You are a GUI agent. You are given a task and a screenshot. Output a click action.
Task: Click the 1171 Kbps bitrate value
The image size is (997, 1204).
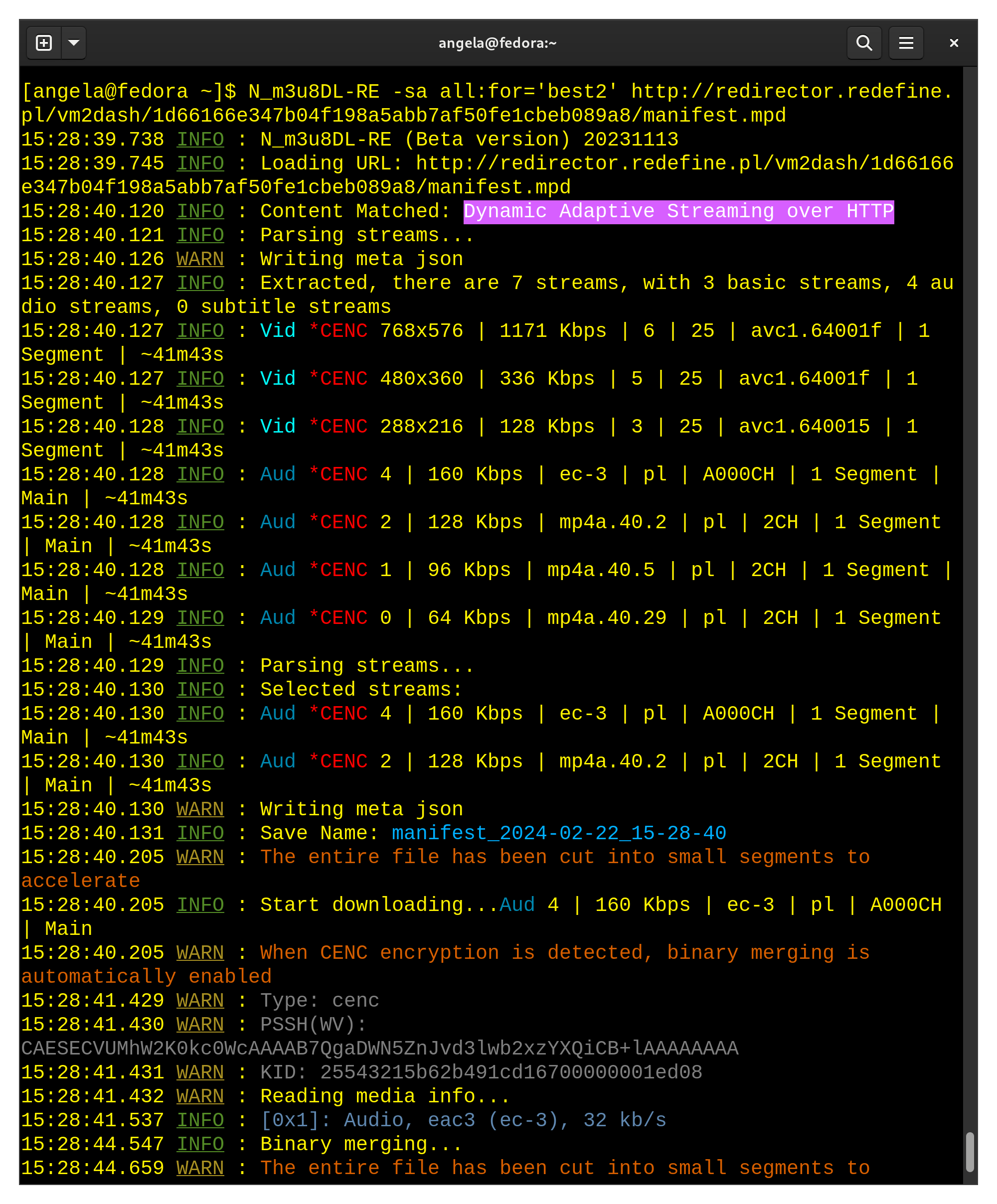(553, 331)
